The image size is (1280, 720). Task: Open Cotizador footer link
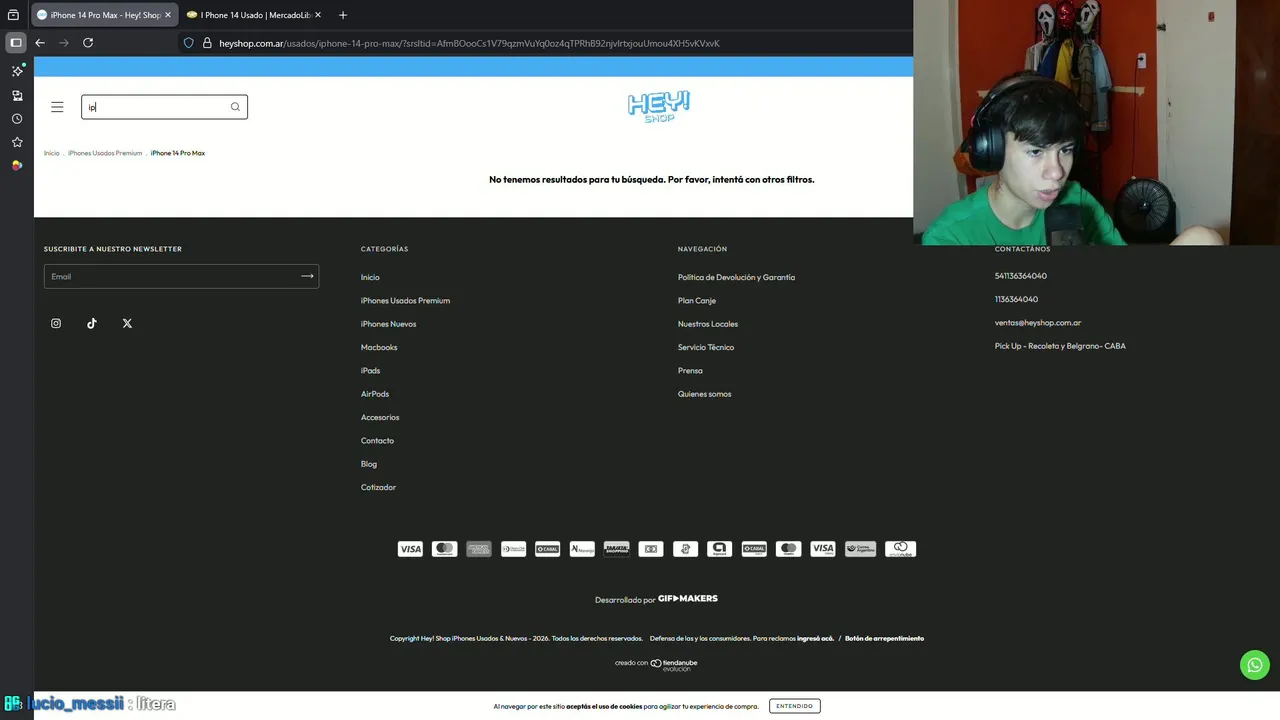[x=378, y=487]
